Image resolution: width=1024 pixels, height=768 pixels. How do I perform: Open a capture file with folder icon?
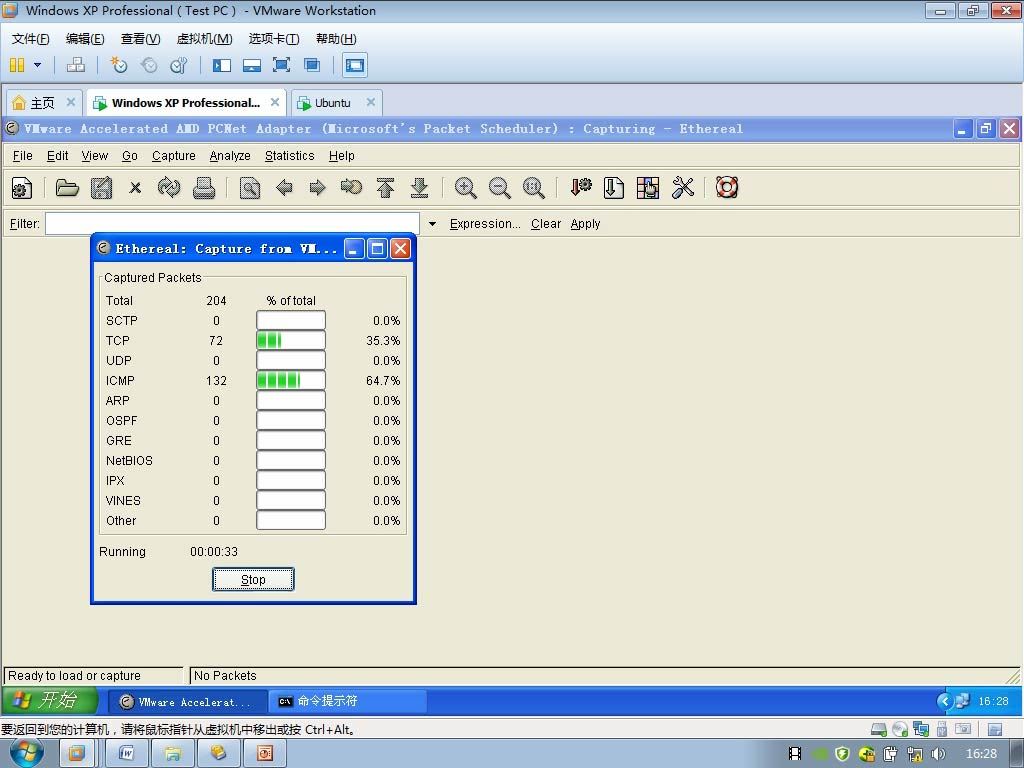coord(67,188)
